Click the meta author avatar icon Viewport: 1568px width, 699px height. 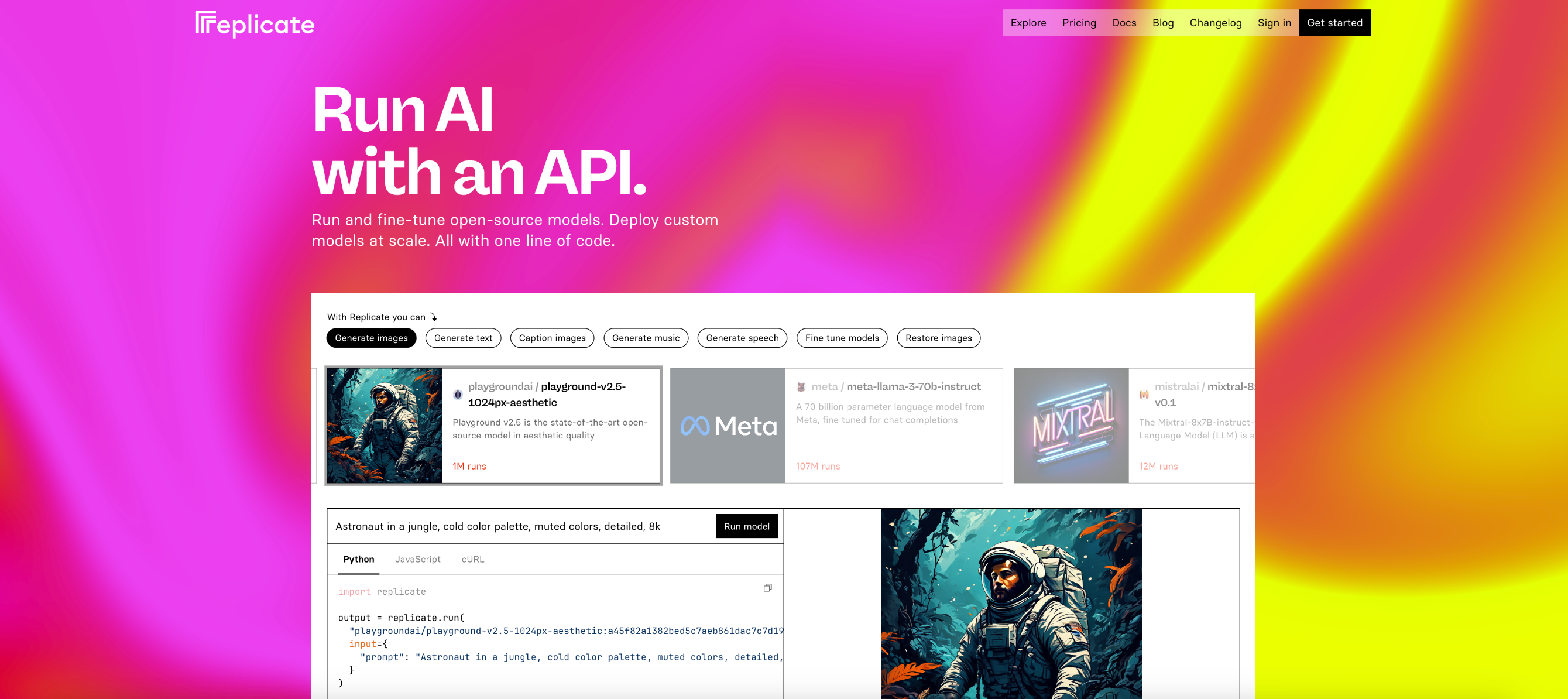pos(801,386)
